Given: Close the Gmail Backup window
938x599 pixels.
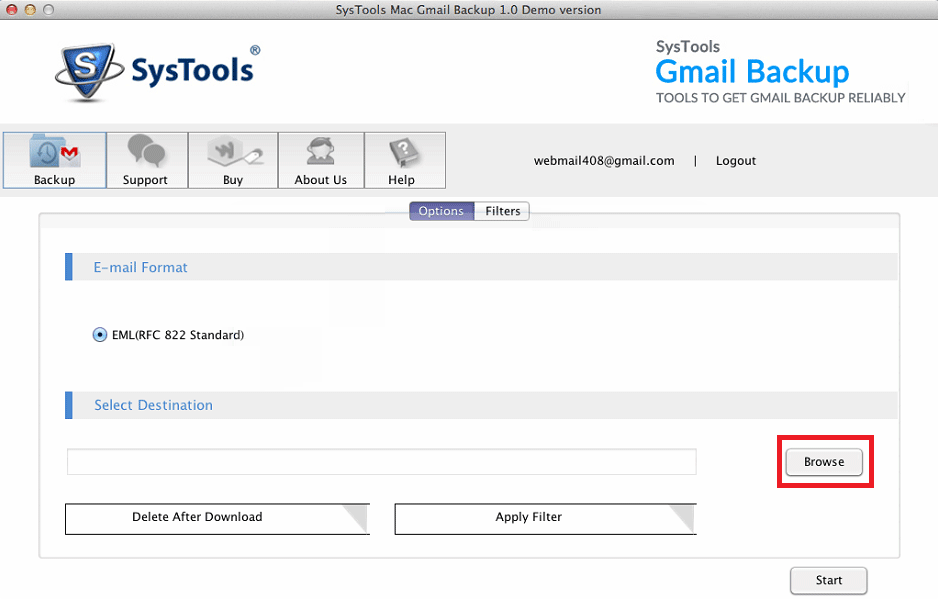Looking at the screenshot, I should tap(12, 10).
